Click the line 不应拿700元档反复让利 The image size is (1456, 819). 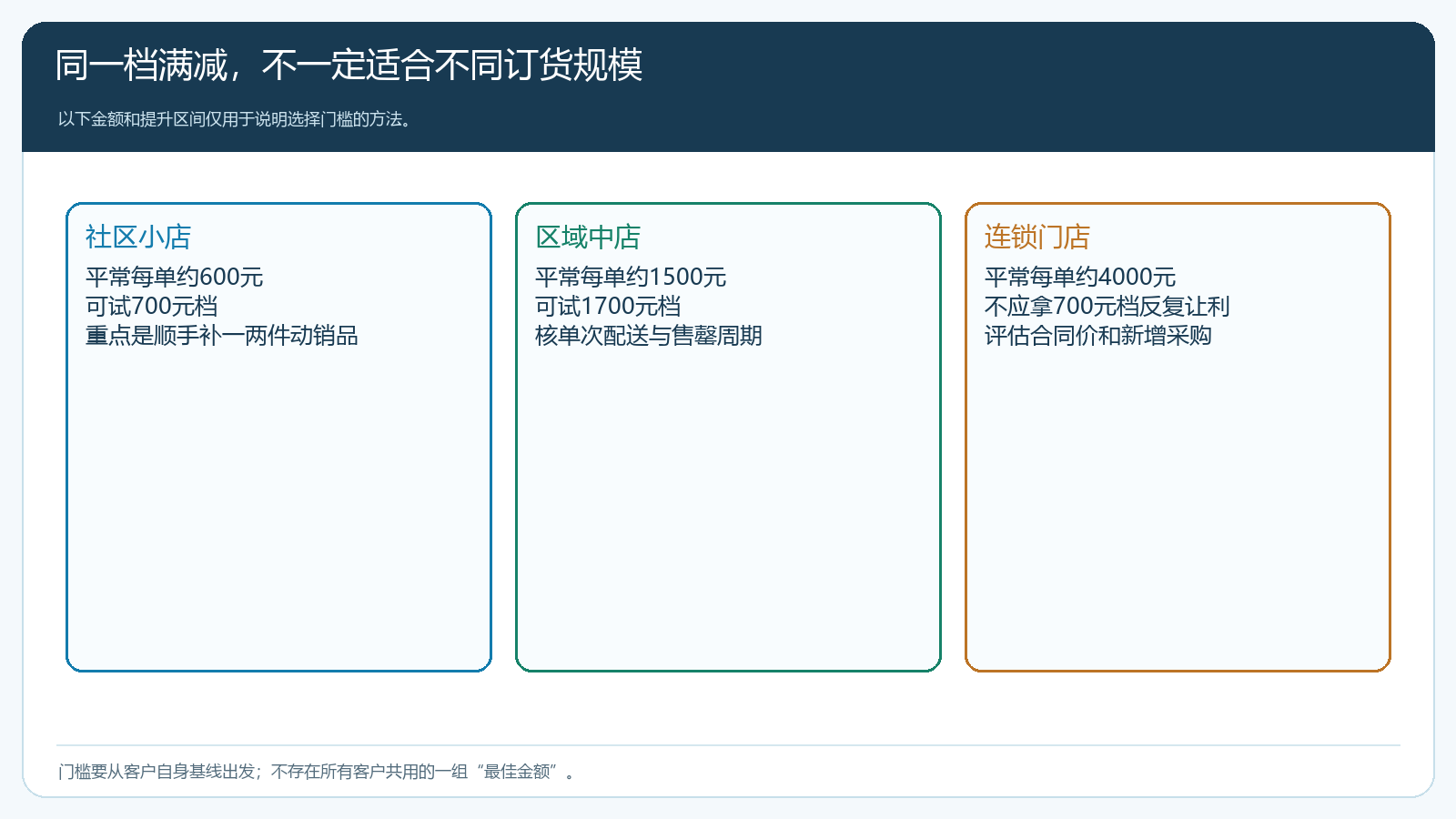click(x=1107, y=307)
